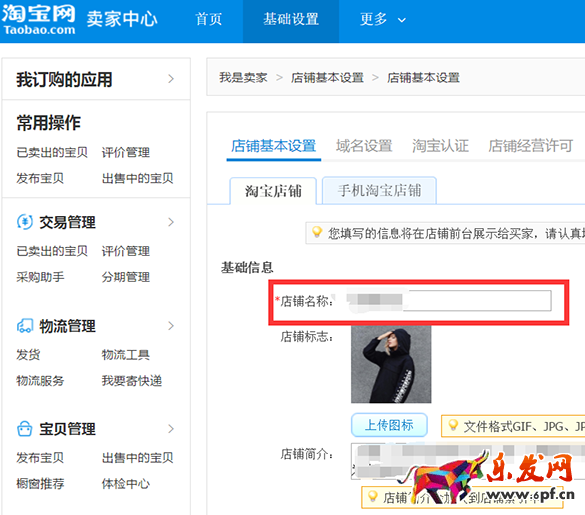
Task: Open the 发布宝贝 link under 常用操作
Action: point(40,178)
